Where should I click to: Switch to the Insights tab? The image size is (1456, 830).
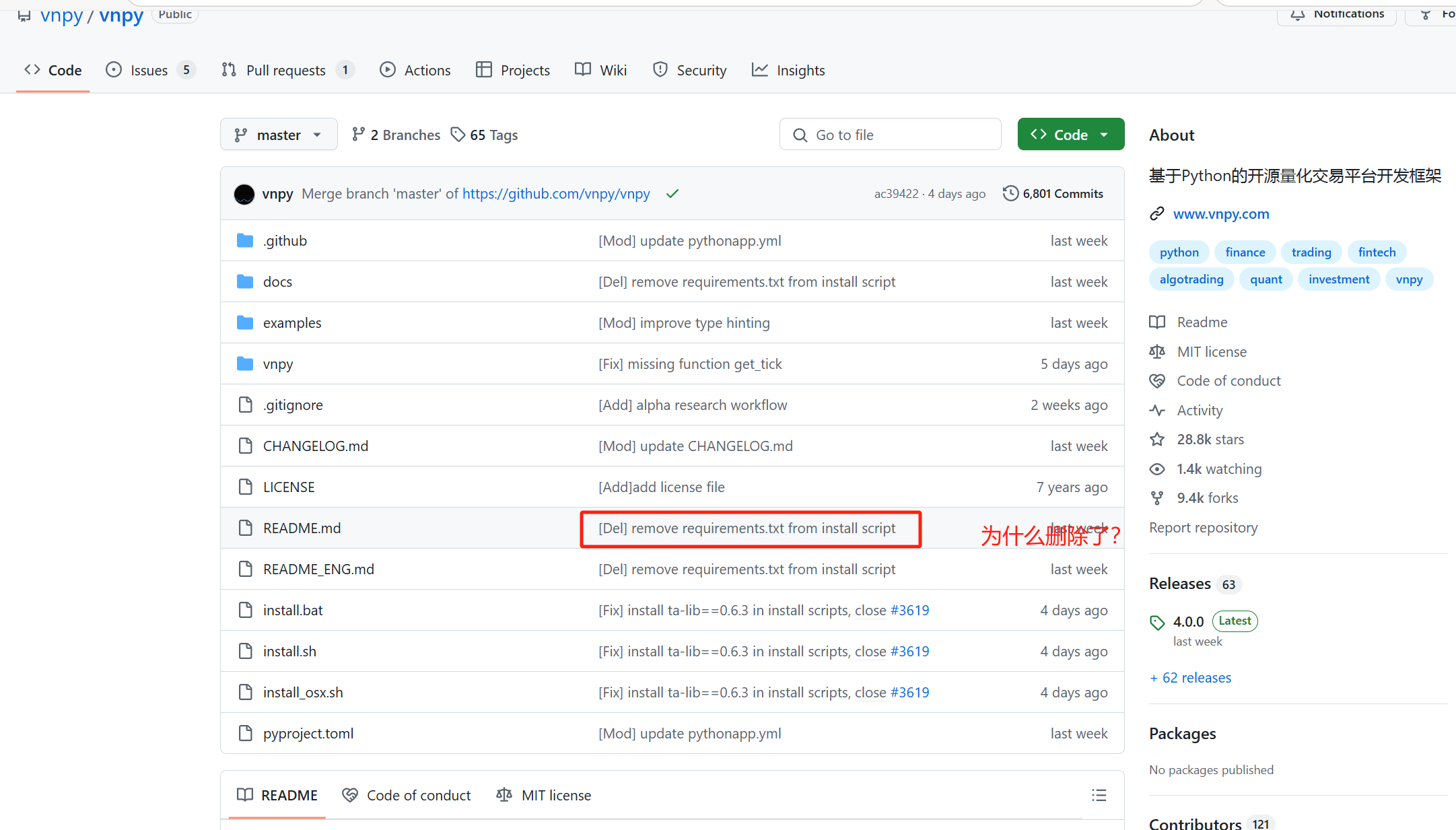click(x=788, y=70)
